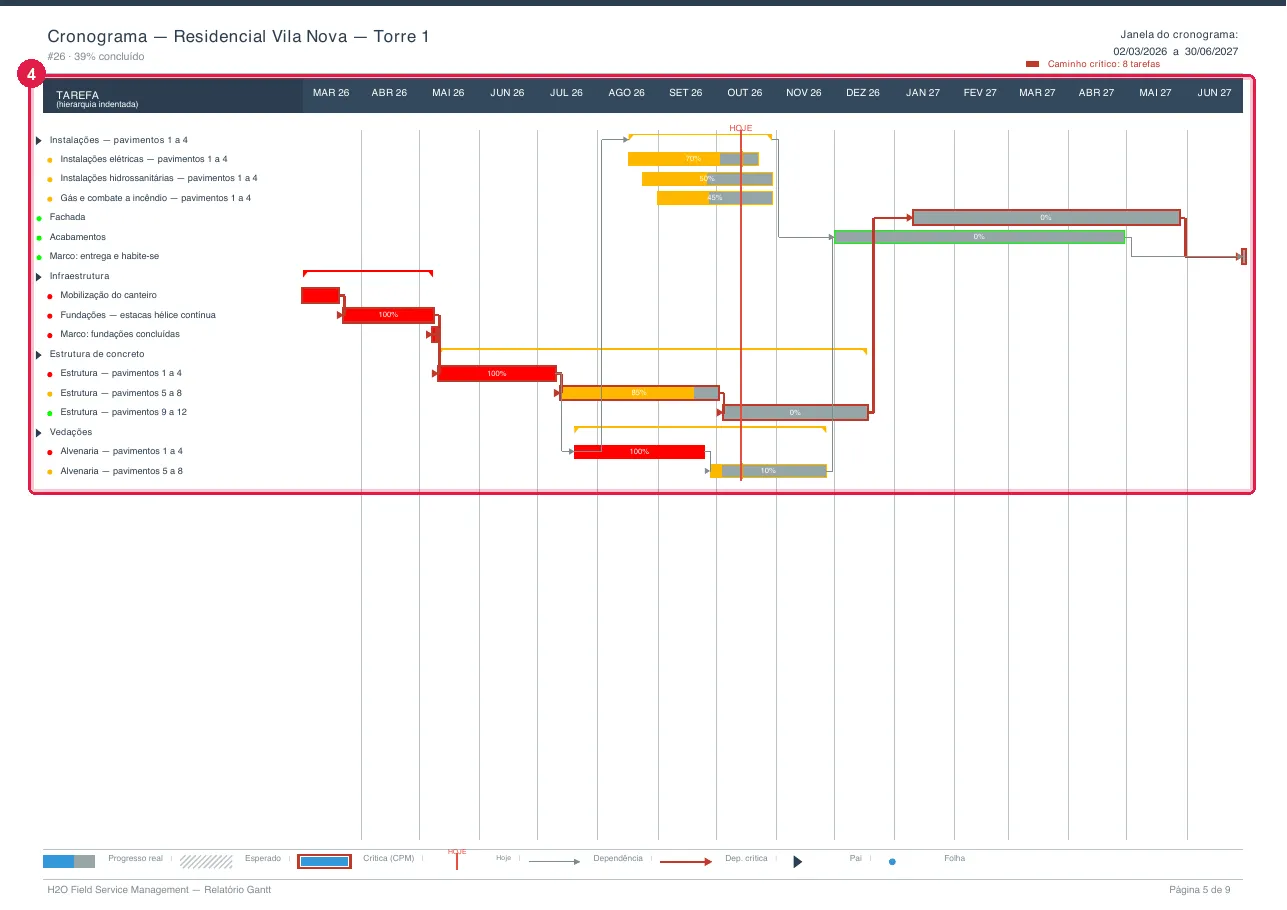Click the yellow dot for Alvenaria — pavimentos 5 a 8

coord(50,472)
